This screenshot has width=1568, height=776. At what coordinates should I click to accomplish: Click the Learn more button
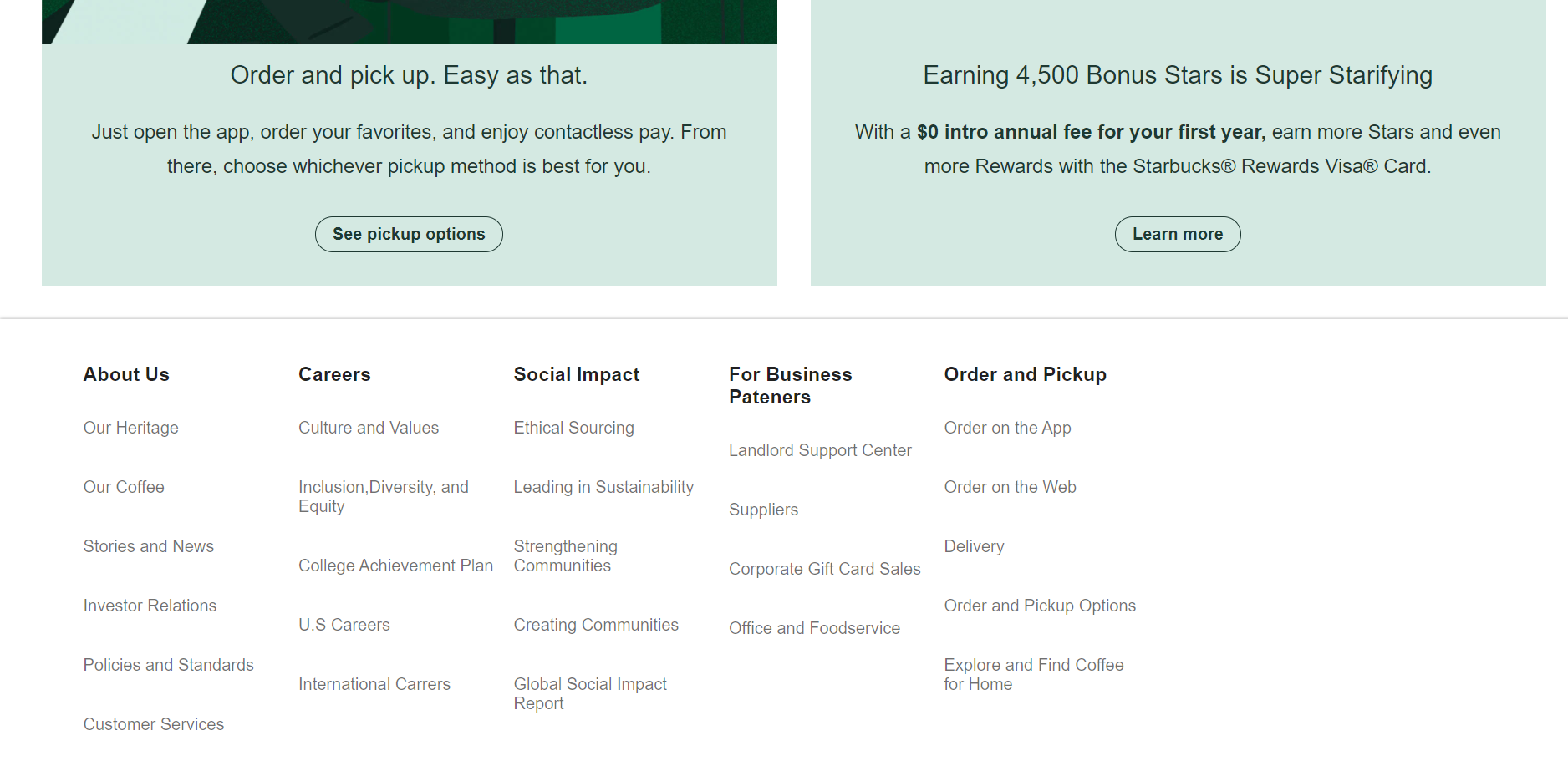[1178, 234]
